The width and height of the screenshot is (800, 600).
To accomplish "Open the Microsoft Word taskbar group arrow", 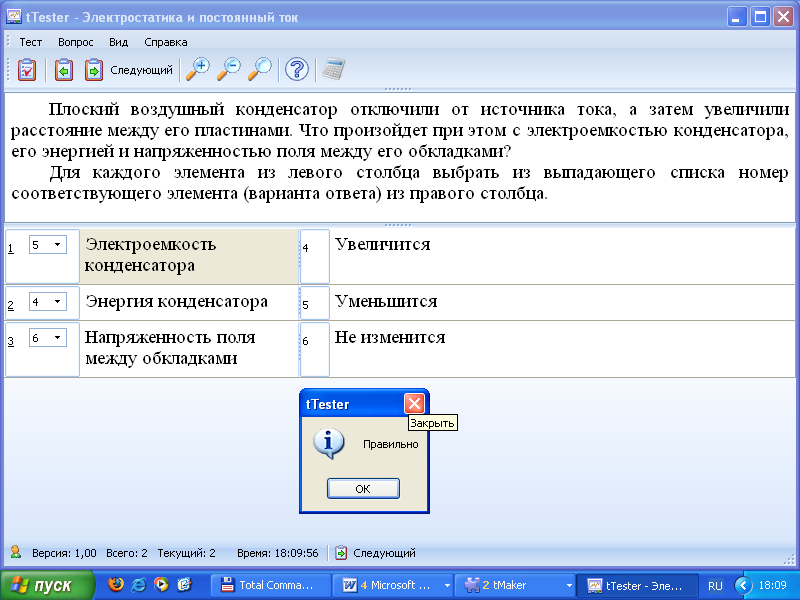I will tap(447, 585).
